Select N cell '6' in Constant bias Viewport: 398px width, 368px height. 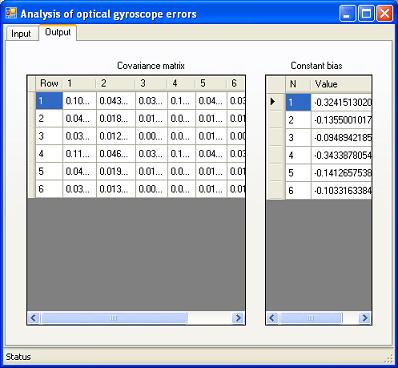tap(298, 190)
